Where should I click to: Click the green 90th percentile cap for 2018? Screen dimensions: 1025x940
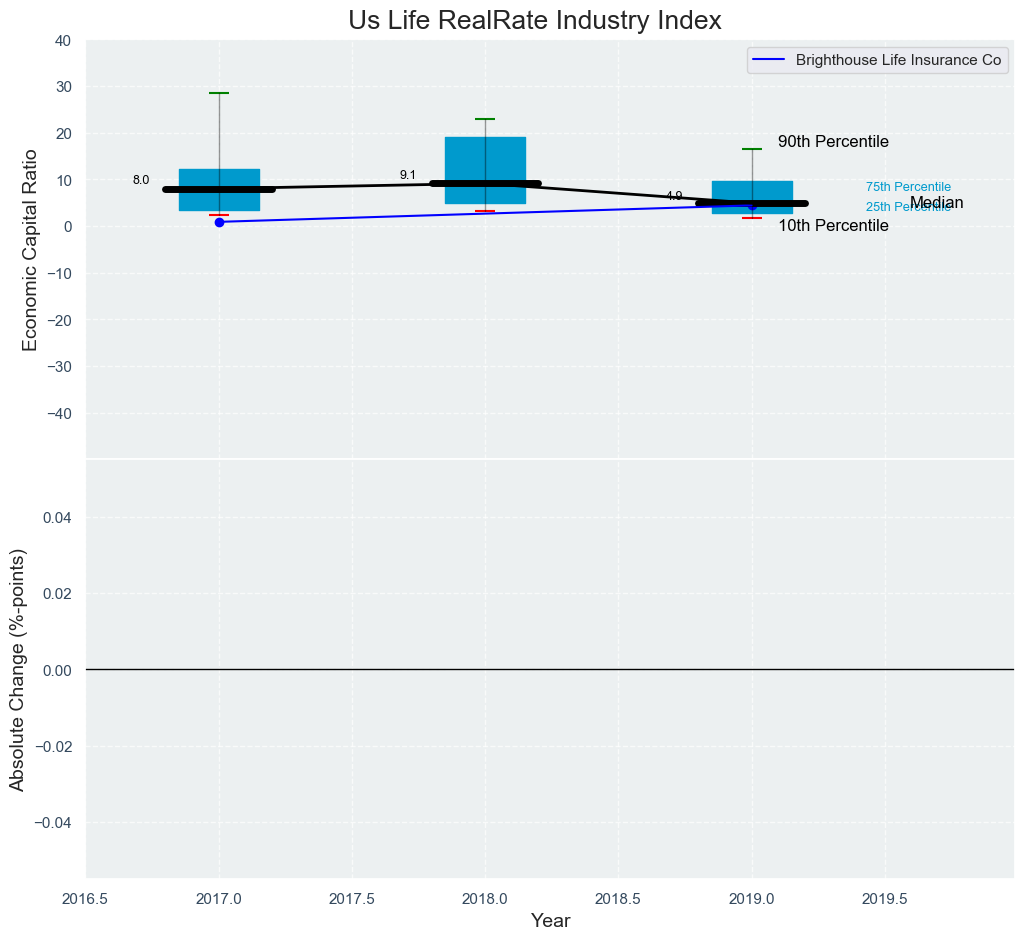pyautogui.click(x=485, y=119)
